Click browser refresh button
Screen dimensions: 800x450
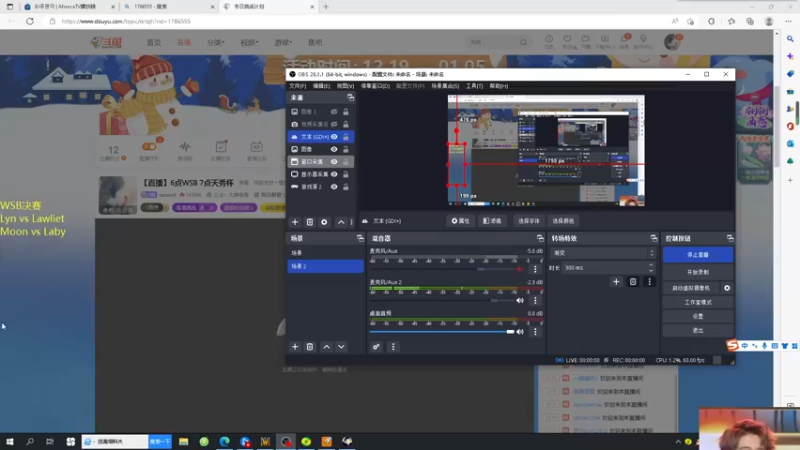[30, 21]
